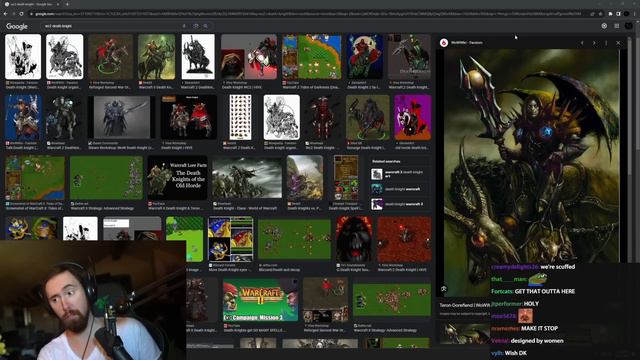Click chat message 'Wish DK'
The height and width of the screenshot is (360, 640).
coord(516,353)
